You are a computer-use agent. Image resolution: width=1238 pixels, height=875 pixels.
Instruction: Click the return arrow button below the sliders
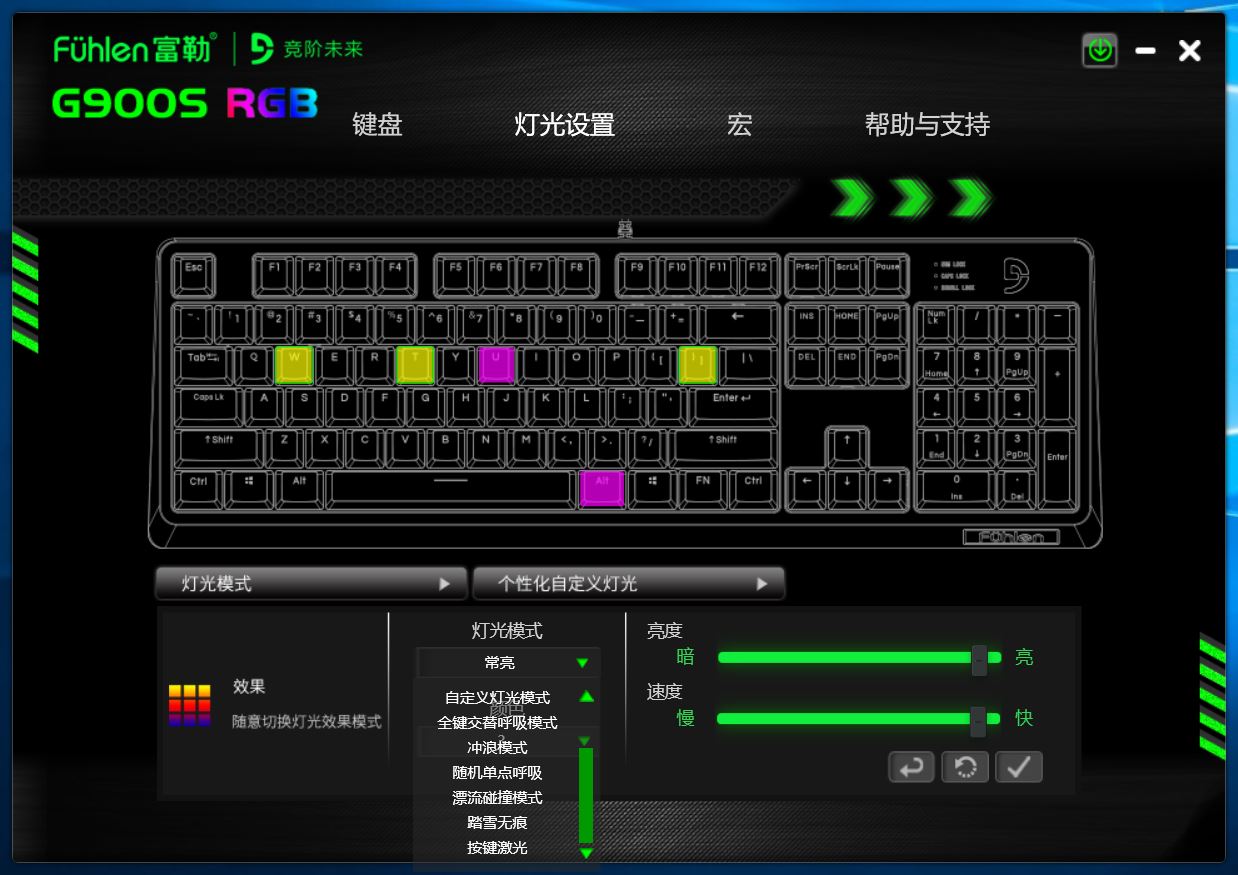tap(911, 767)
